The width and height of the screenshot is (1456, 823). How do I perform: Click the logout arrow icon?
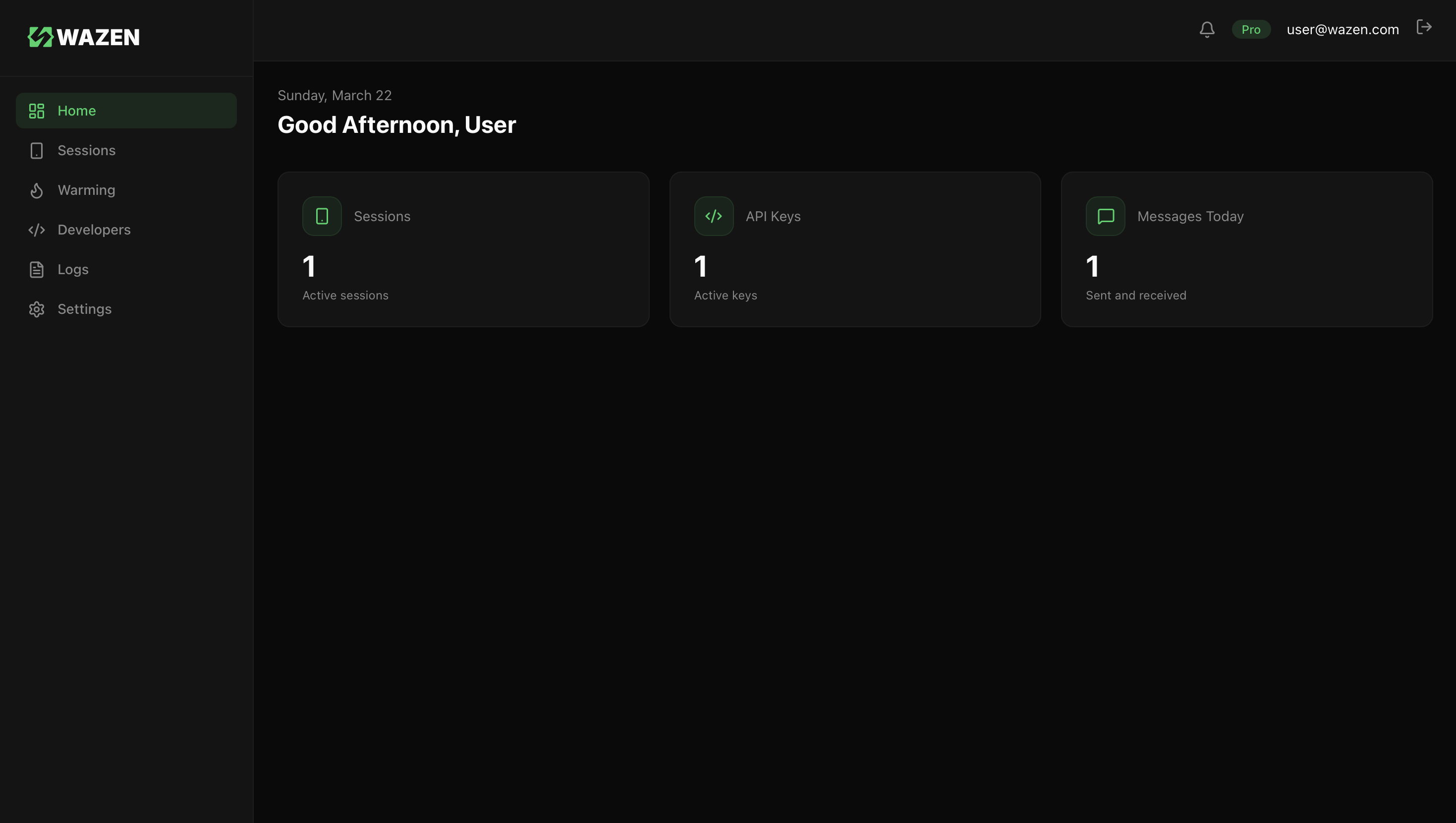(1424, 27)
